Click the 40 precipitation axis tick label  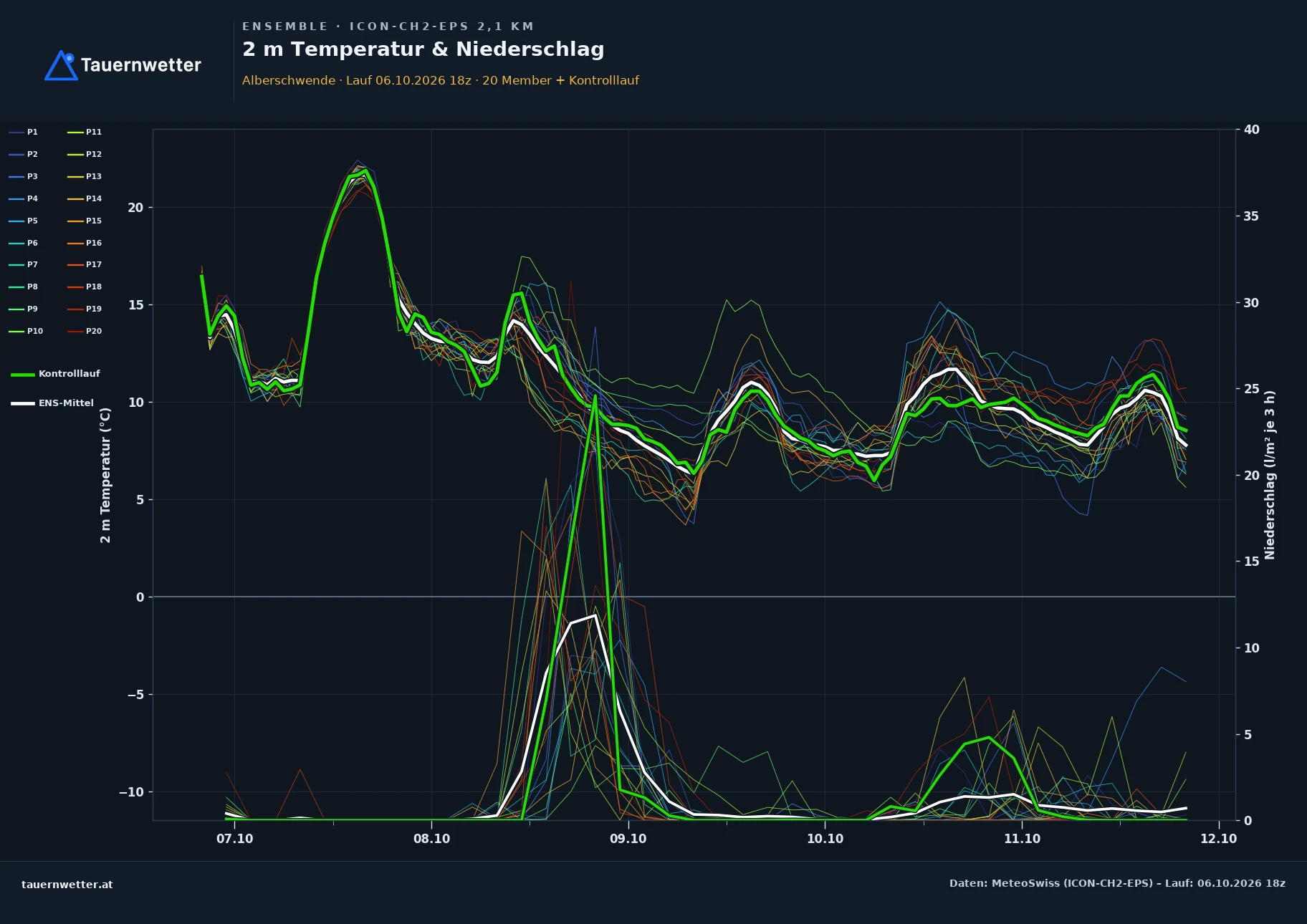coord(1252,130)
